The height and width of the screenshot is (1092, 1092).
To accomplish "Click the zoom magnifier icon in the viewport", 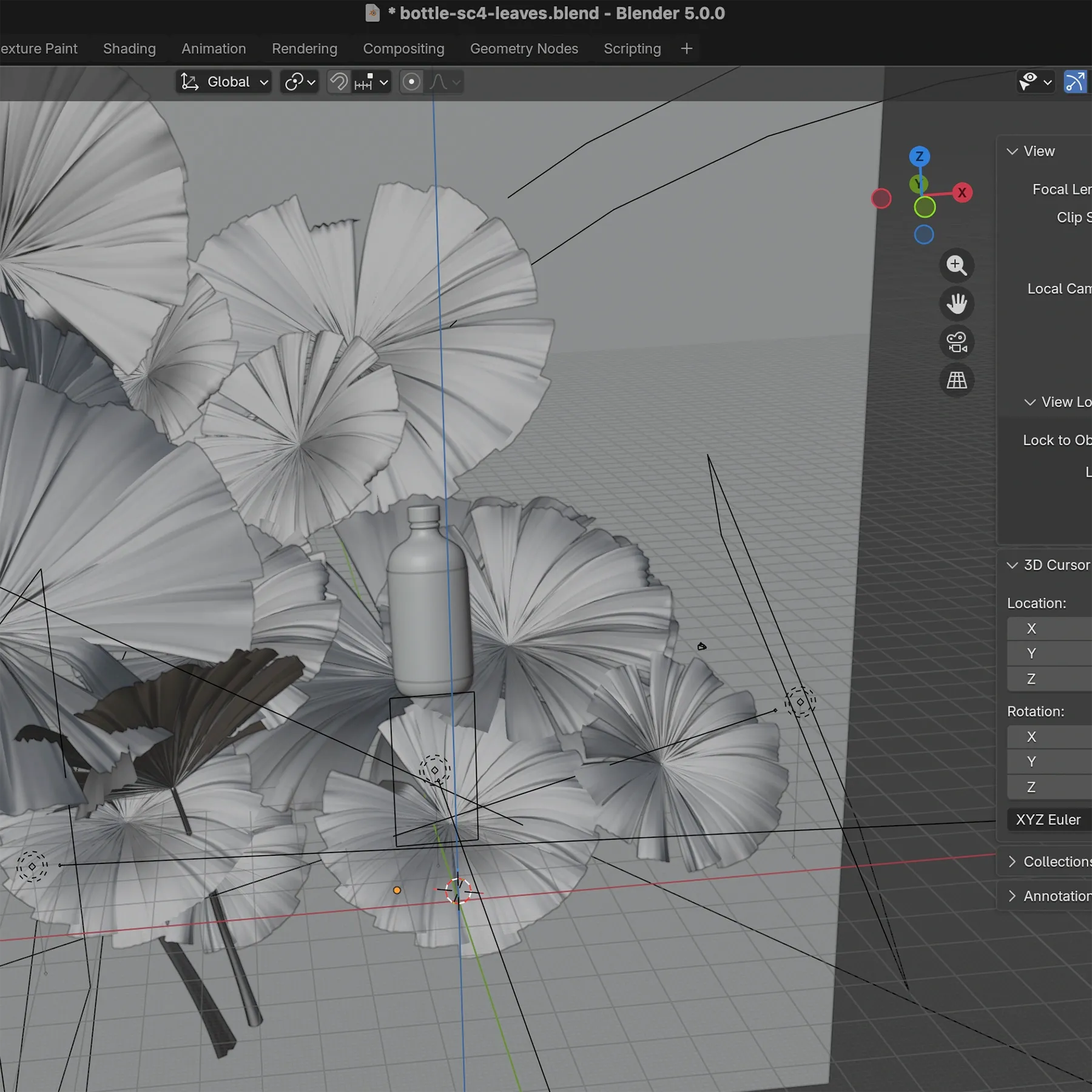I will pos(957,265).
